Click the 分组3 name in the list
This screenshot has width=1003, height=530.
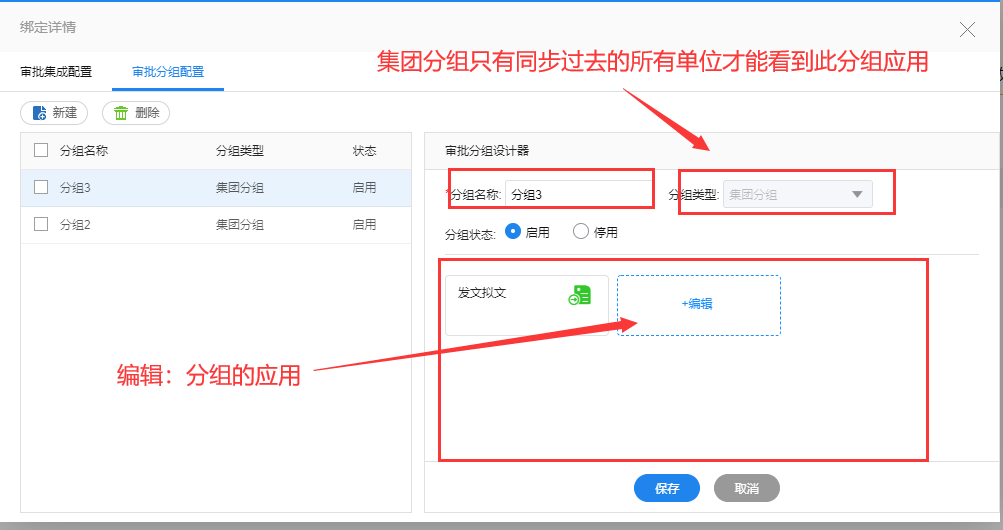pyautogui.click(x=75, y=188)
